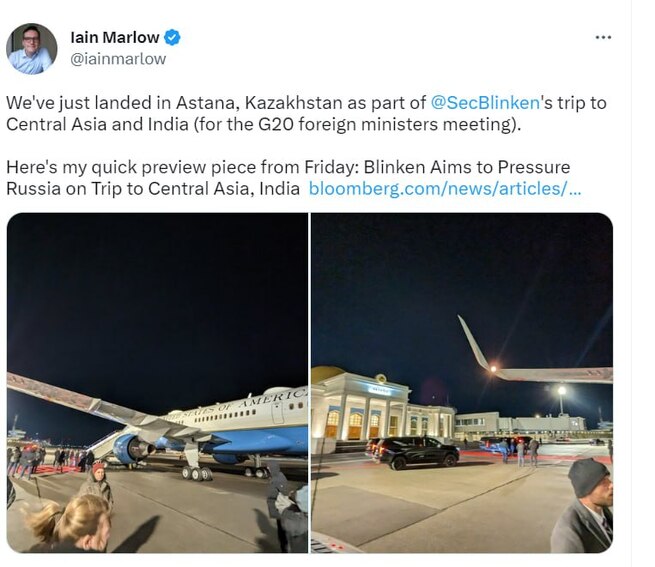
Task: Click the blonde-haired person in left photo
Action: [69, 522]
